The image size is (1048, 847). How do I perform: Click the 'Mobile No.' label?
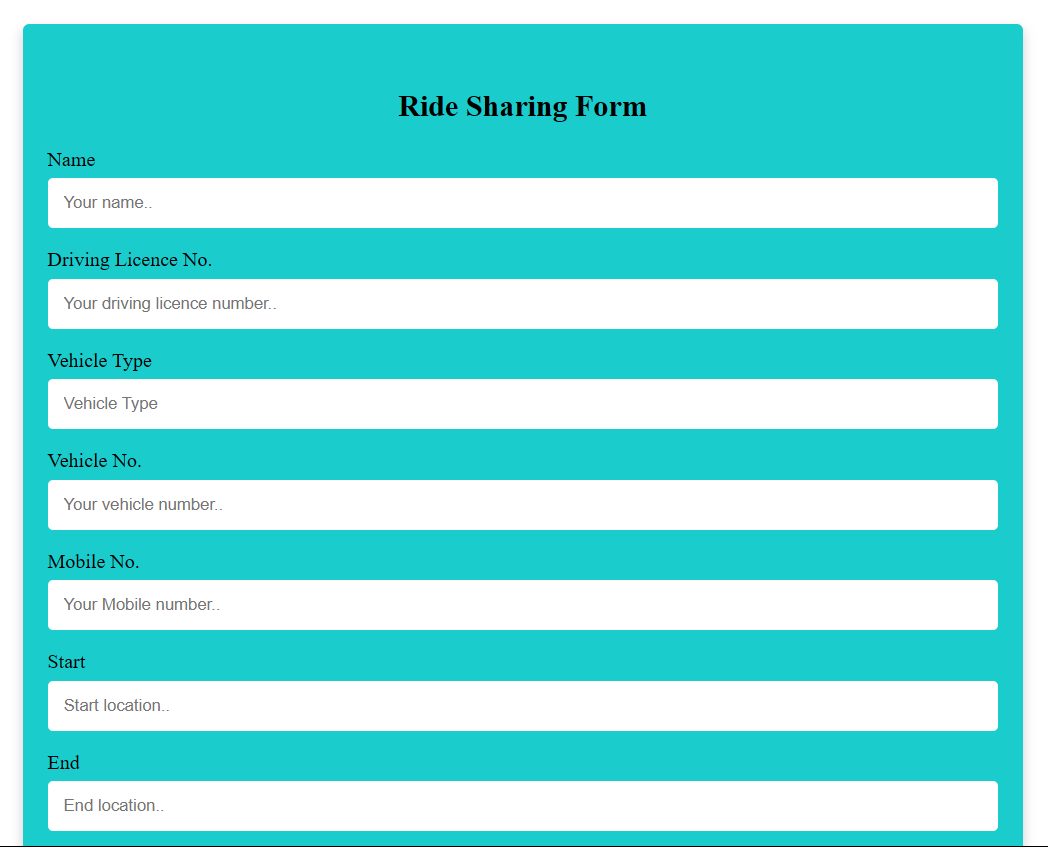94,562
